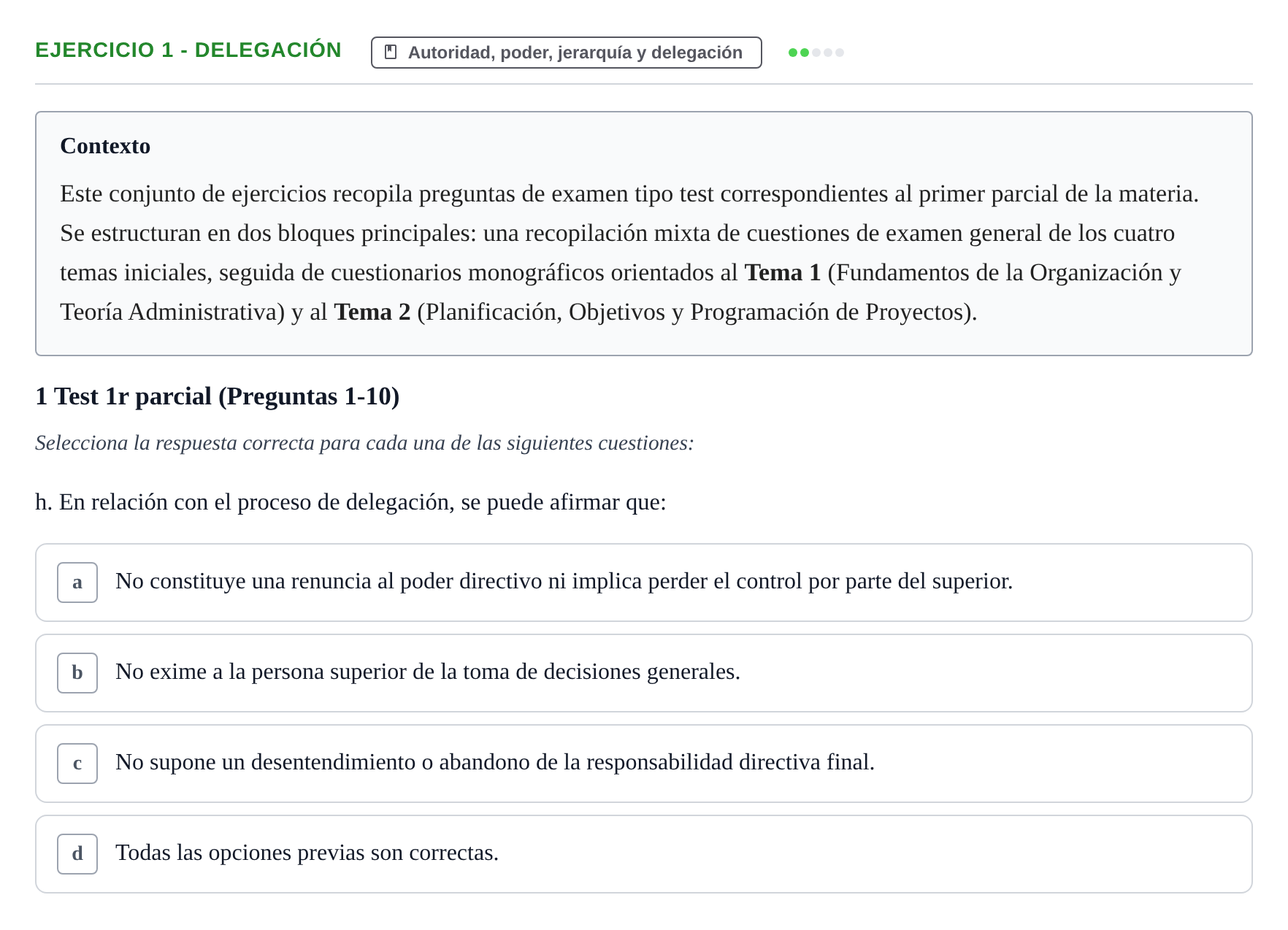The height and width of the screenshot is (930, 1288).
Task: Select answer option c letter box
Action: point(77,764)
